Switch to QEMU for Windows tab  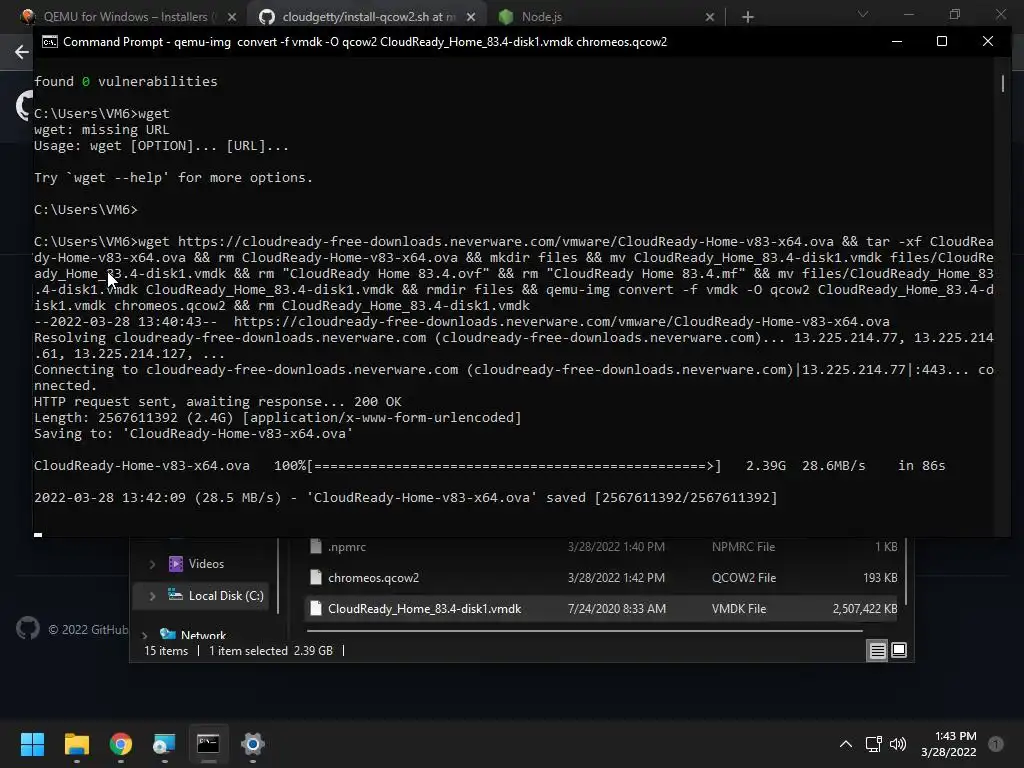(x=124, y=16)
